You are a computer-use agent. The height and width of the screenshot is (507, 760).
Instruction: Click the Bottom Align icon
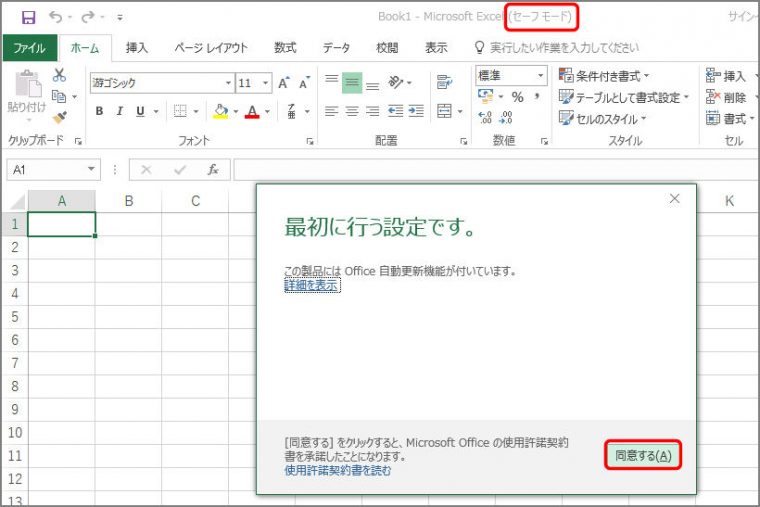point(373,86)
